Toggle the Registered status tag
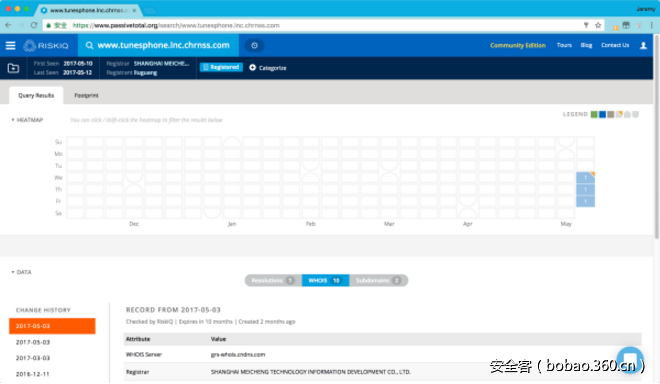This screenshot has width=660, height=384. click(221, 67)
